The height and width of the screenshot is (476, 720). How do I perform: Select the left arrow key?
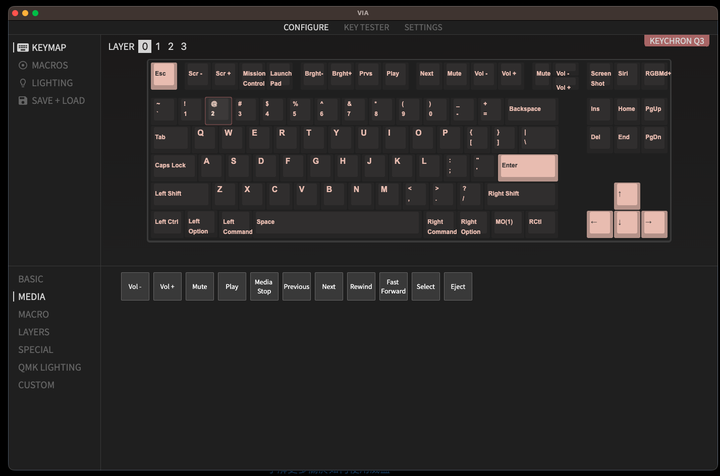coord(600,224)
